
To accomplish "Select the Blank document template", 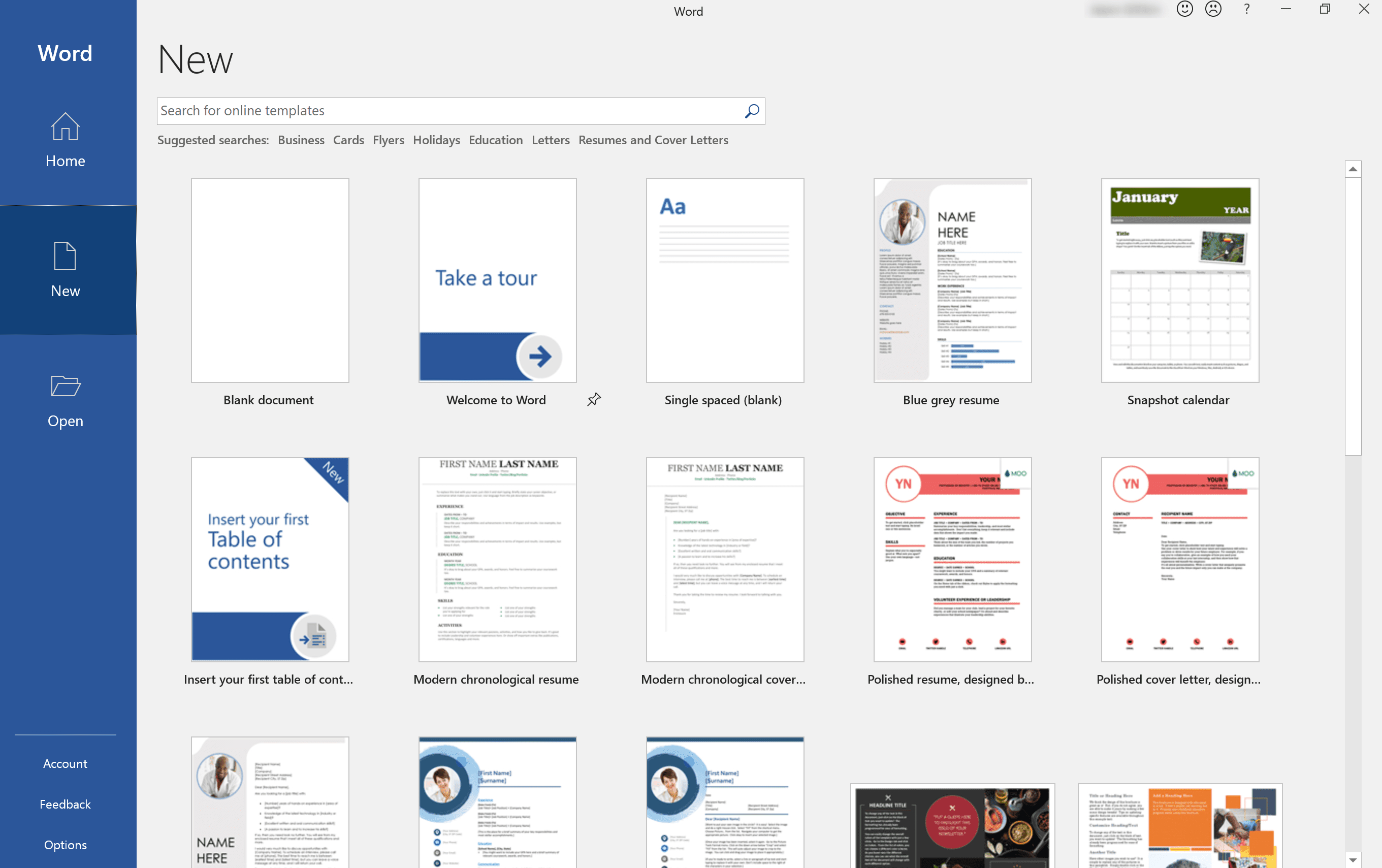I will (x=269, y=279).
